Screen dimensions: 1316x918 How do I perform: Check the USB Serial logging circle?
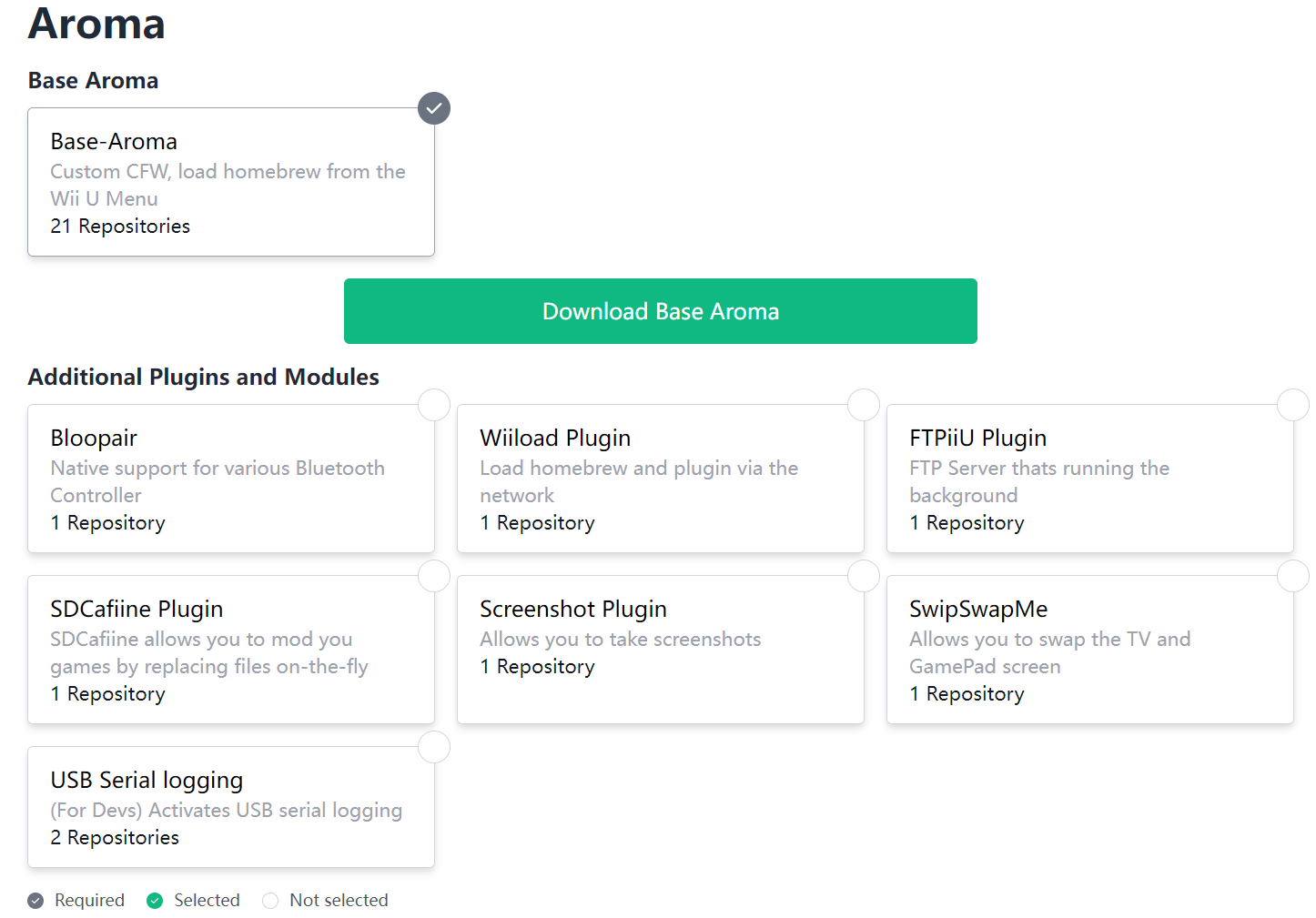click(x=434, y=747)
